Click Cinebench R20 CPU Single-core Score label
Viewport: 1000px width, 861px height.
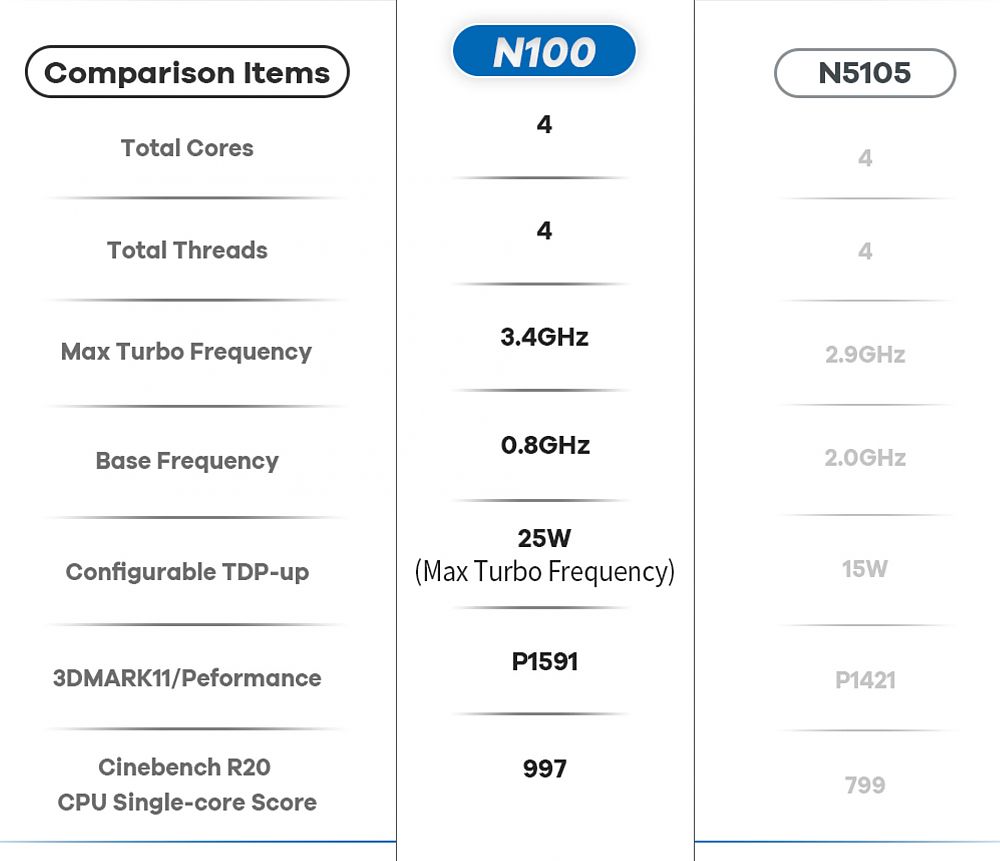tap(187, 784)
